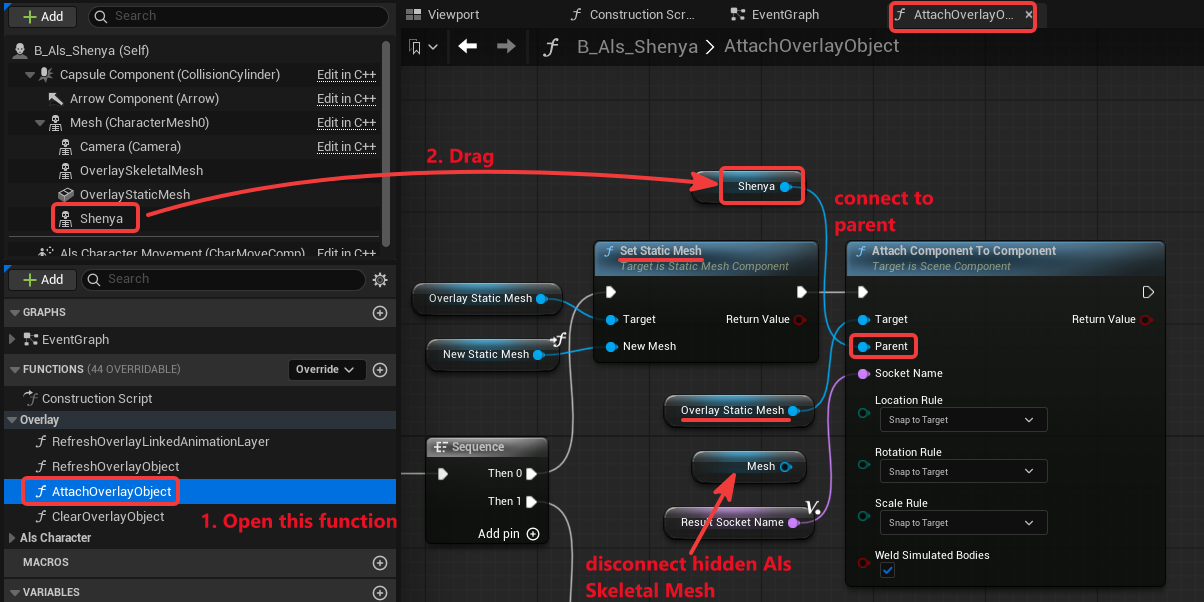The height and width of the screenshot is (602, 1204).
Task: Add a new macro with plus icon
Action: point(380,563)
